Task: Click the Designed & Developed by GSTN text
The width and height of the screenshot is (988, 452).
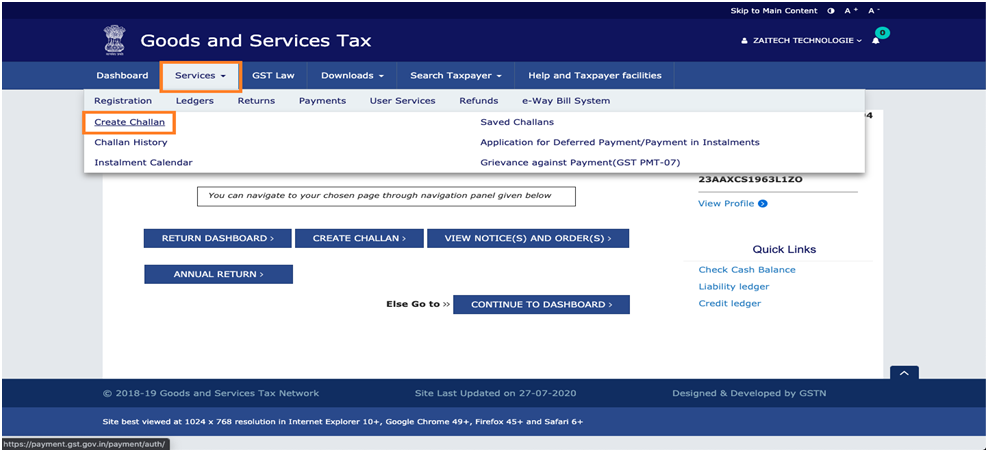Action: pyautogui.click(x=749, y=393)
